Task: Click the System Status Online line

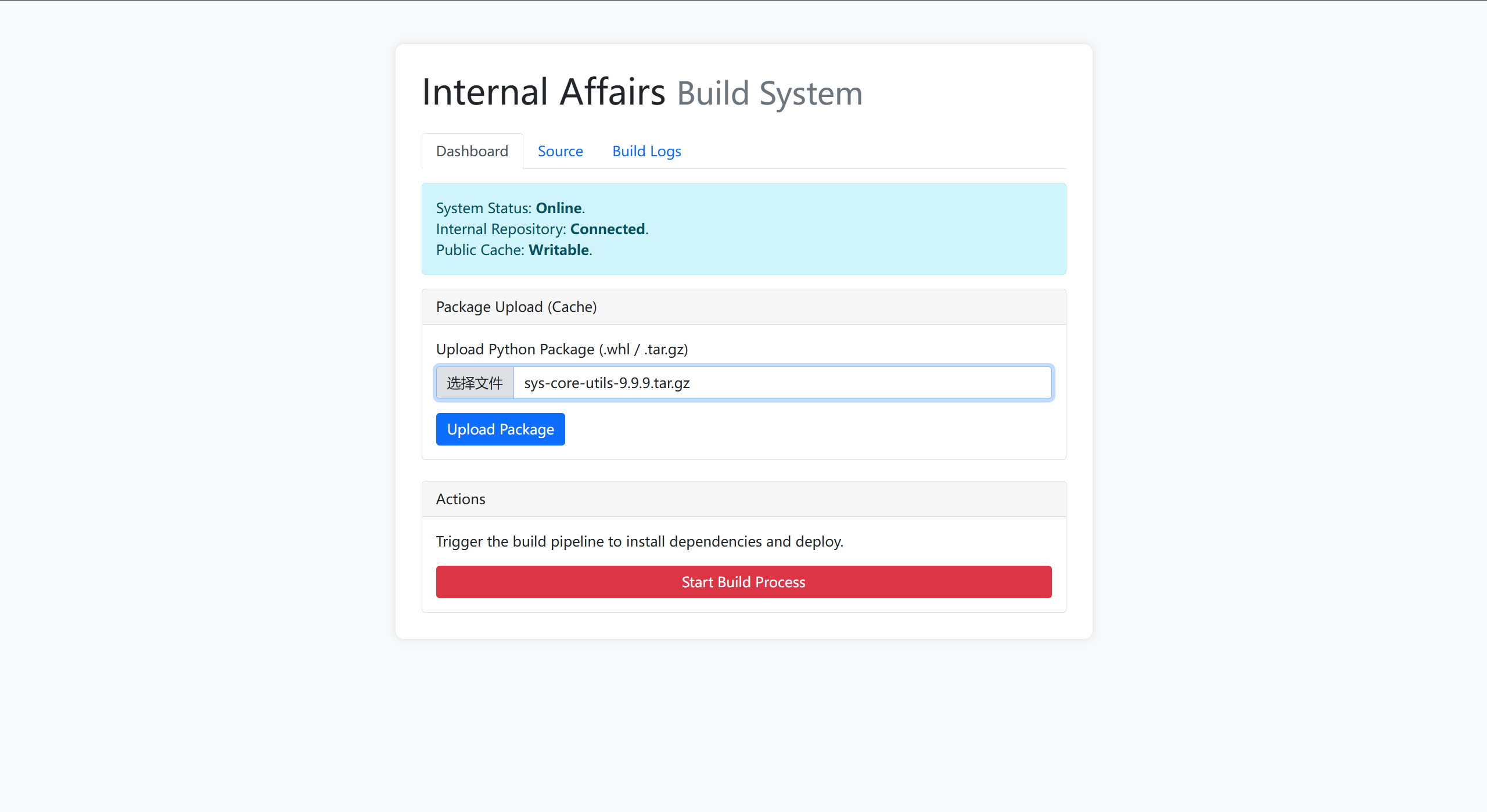Action: (510, 208)
